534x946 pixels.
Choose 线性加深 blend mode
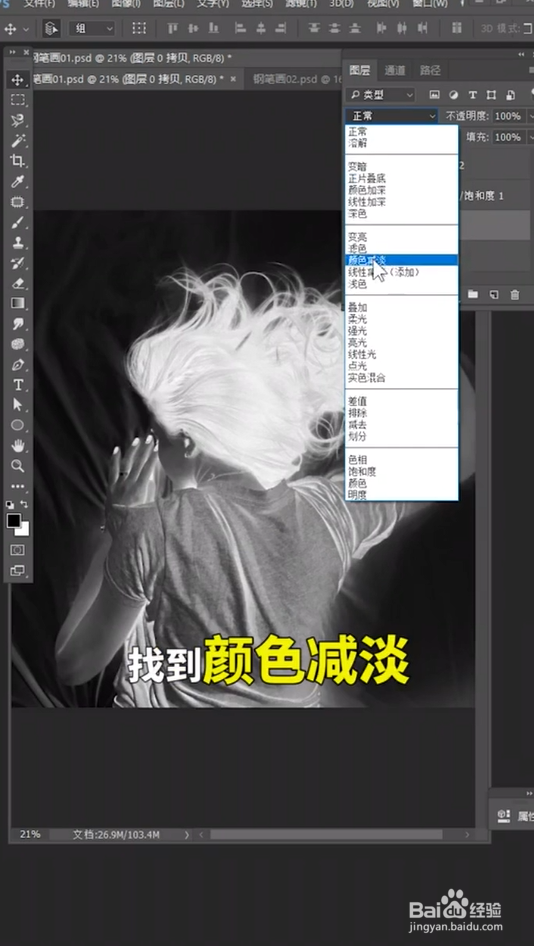(x=401, y=202)
